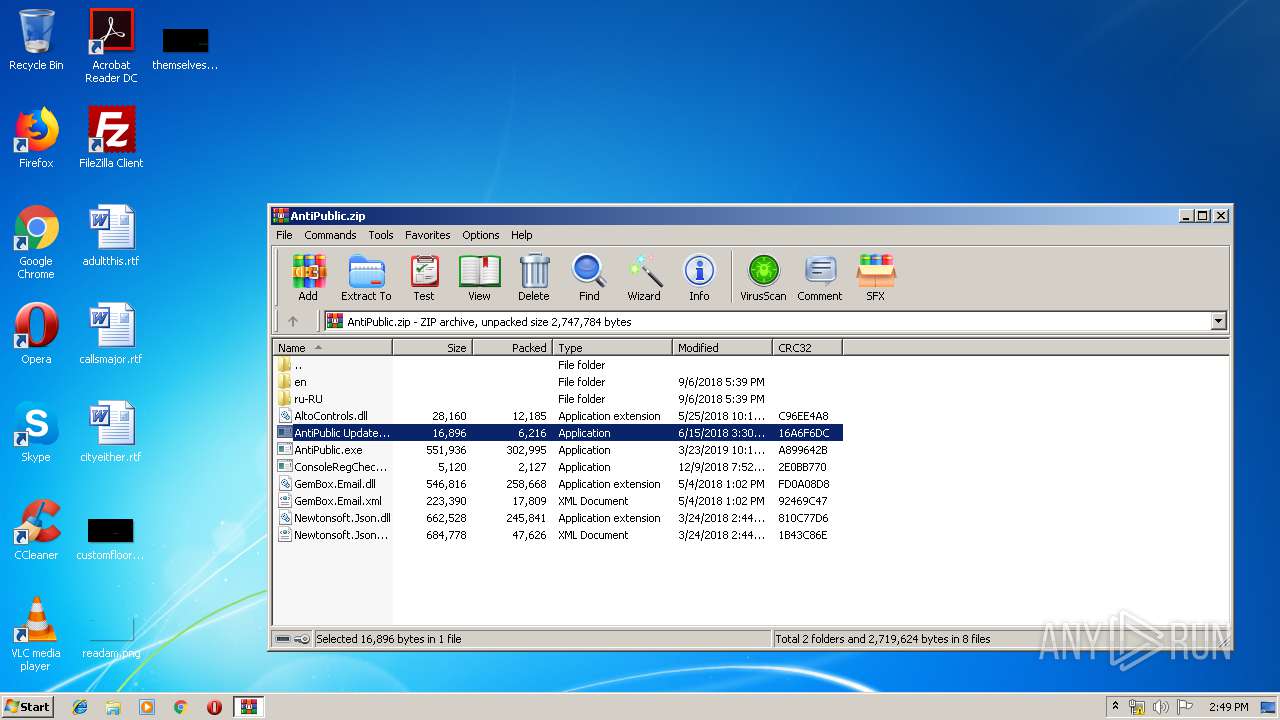Select AntiPublic.exe file

pyautogui.click(x=558, y=450)
